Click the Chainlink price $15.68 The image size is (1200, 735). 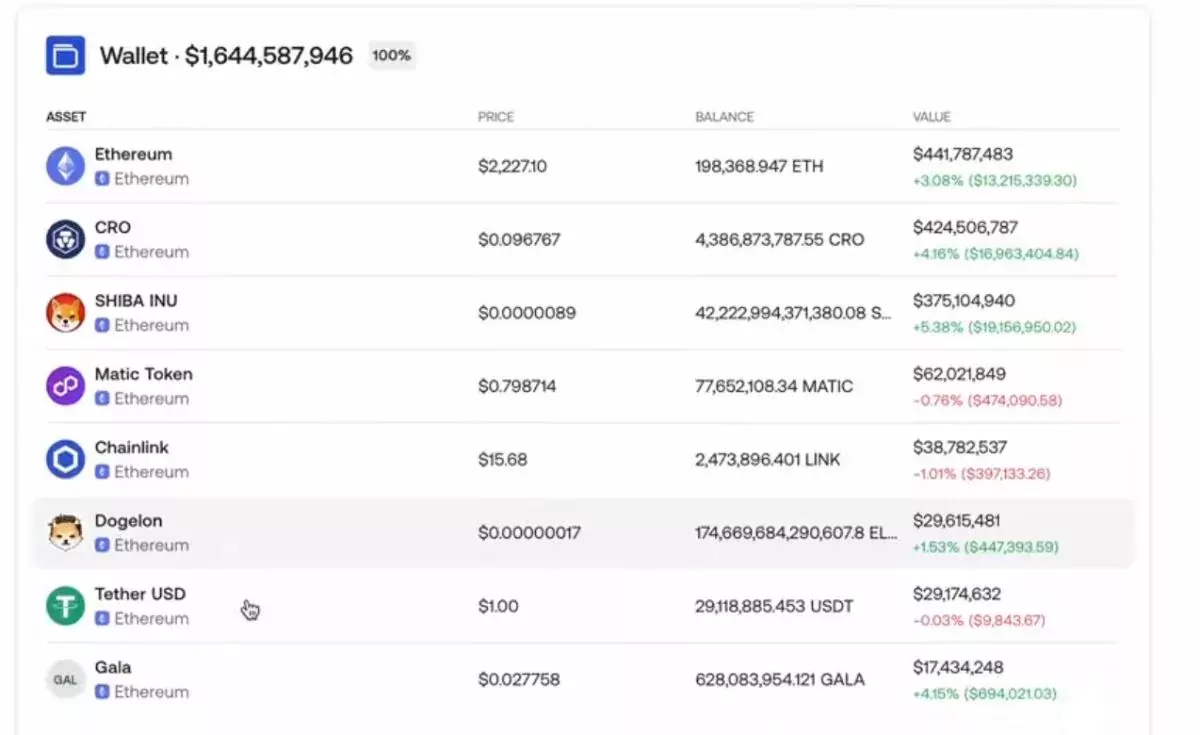click(x=502, y=460)
